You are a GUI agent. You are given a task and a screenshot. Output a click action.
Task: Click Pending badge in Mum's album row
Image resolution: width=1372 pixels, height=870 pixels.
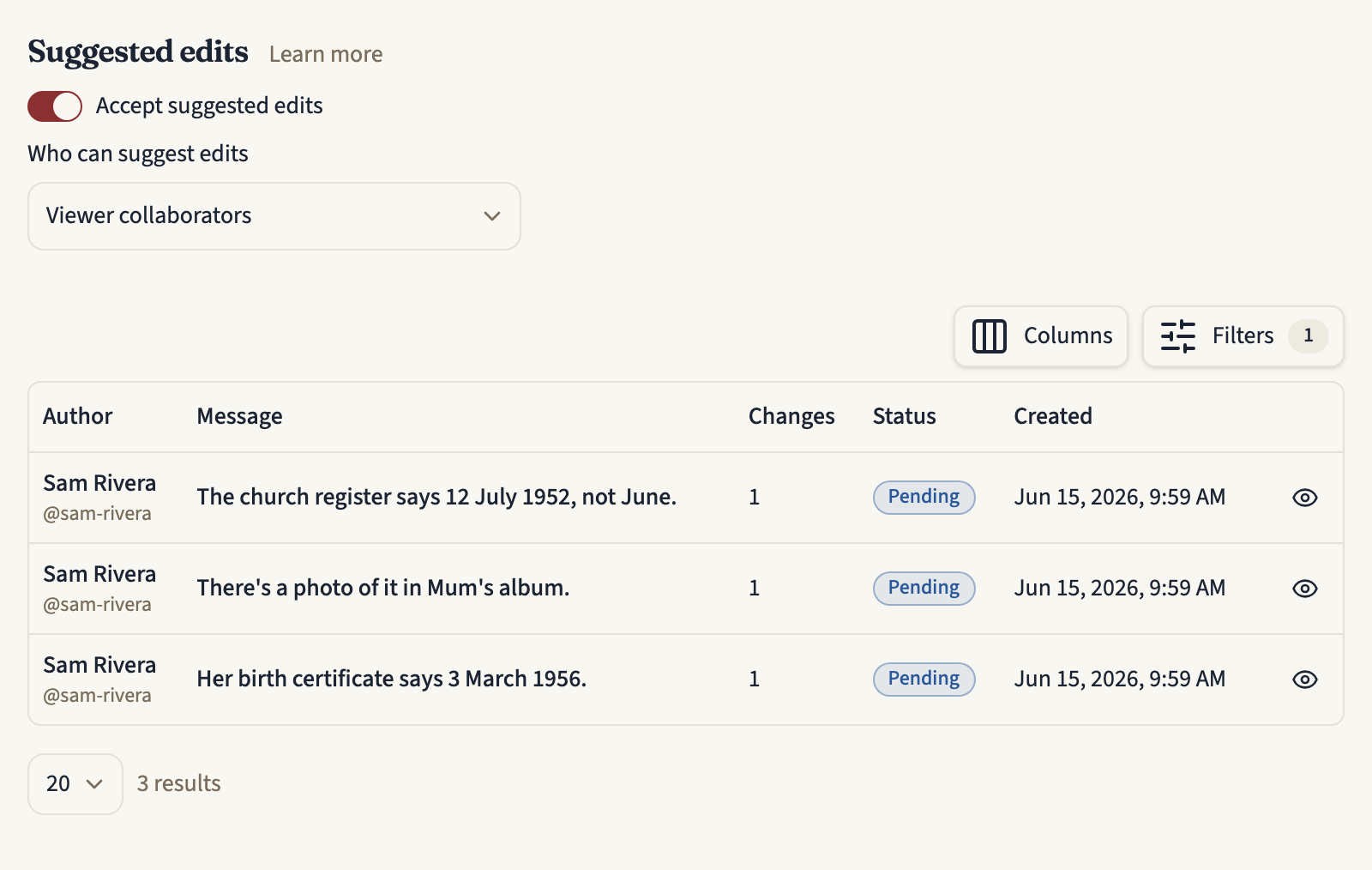click(x=924, y=589)
